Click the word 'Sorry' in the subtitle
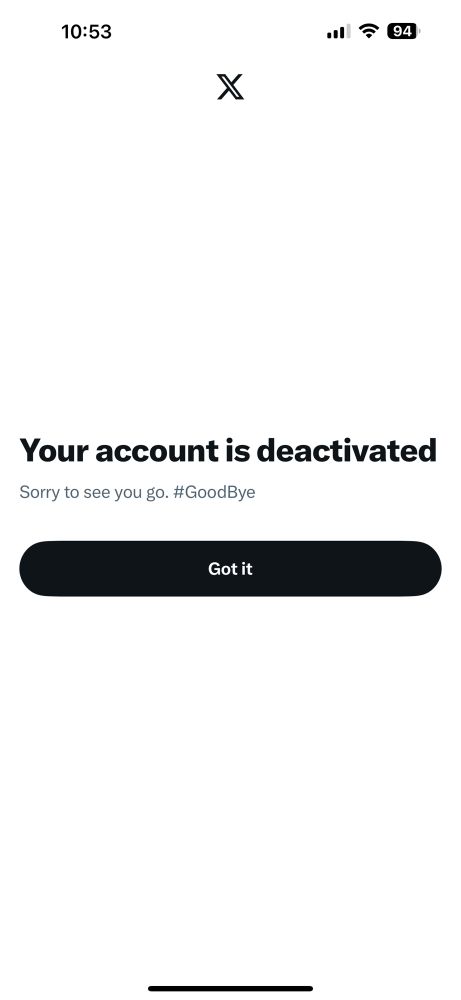Screen dimensions: 461x1000 click(x=38, y=492)
